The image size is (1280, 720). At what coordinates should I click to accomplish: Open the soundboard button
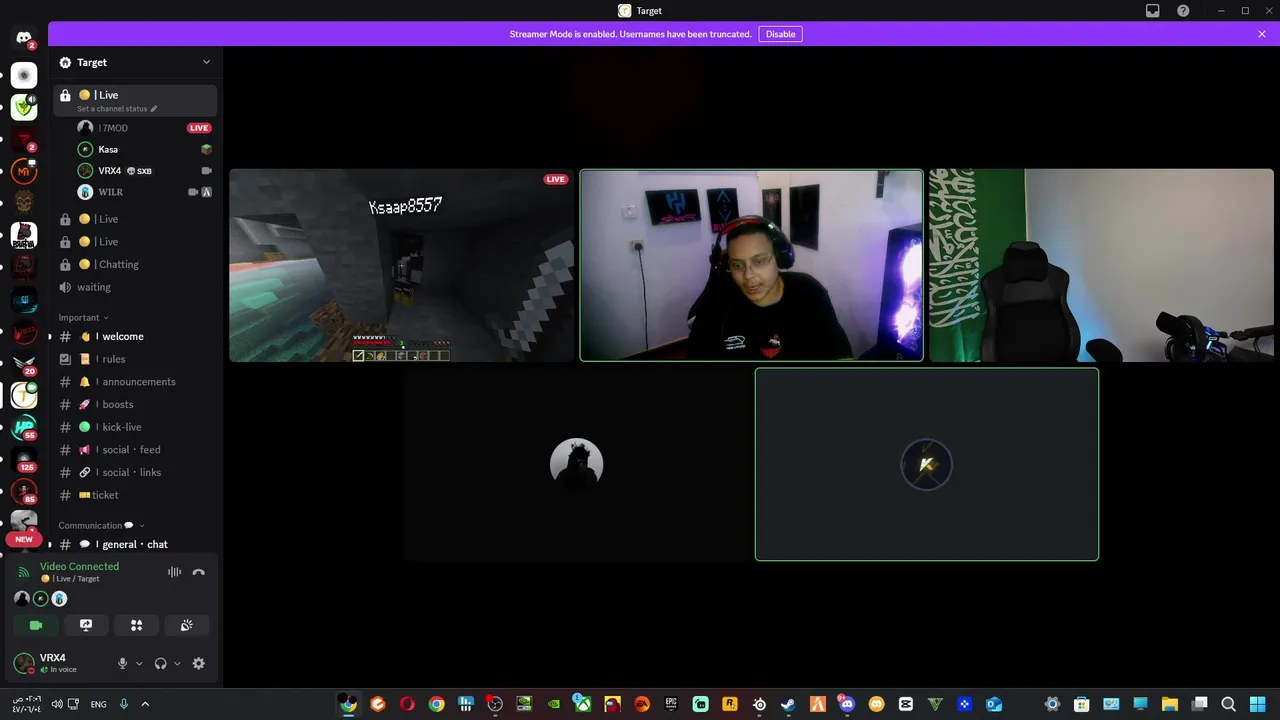(186, 625)
